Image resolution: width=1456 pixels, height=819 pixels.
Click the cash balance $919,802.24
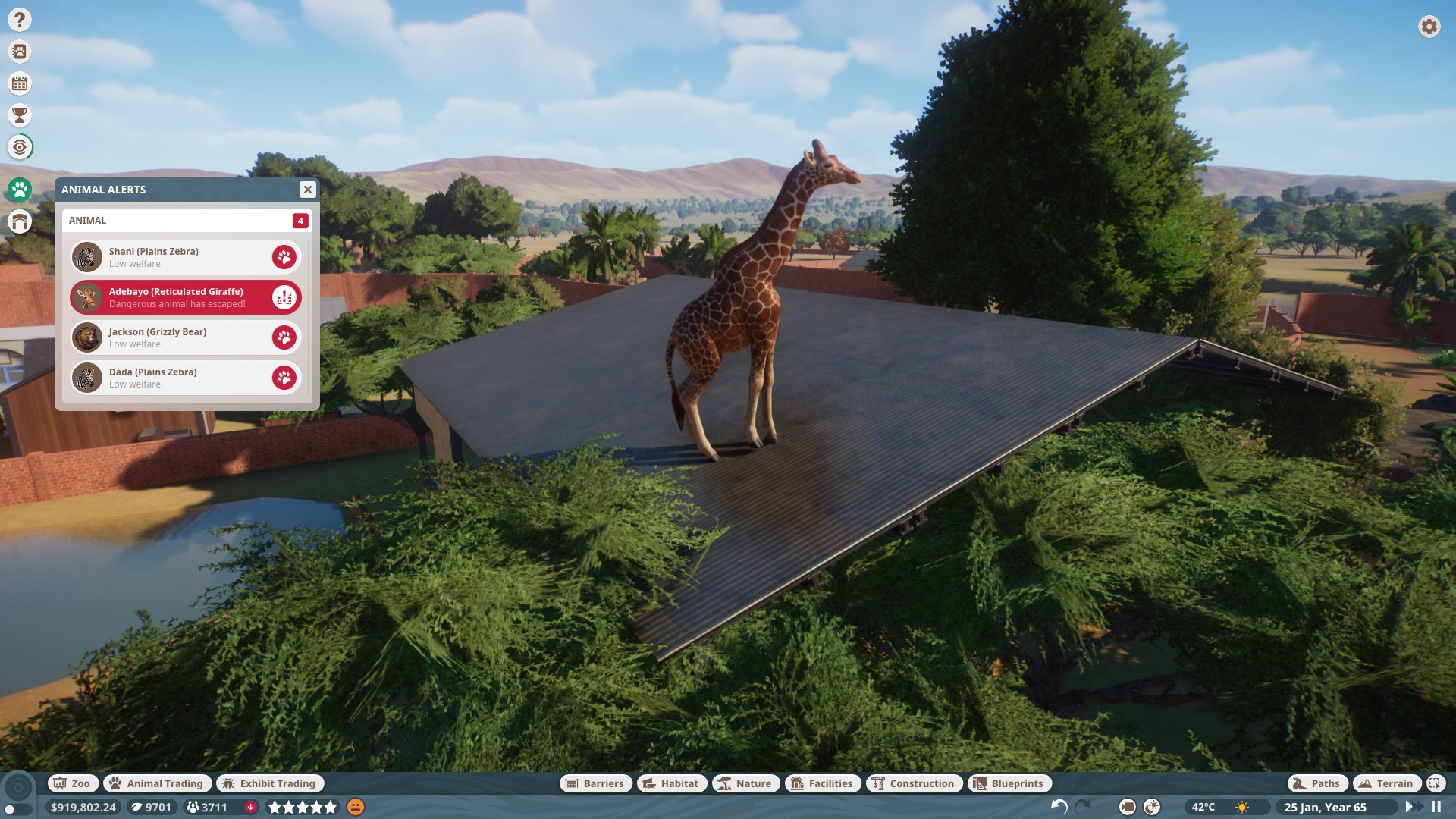coord(83,807)
